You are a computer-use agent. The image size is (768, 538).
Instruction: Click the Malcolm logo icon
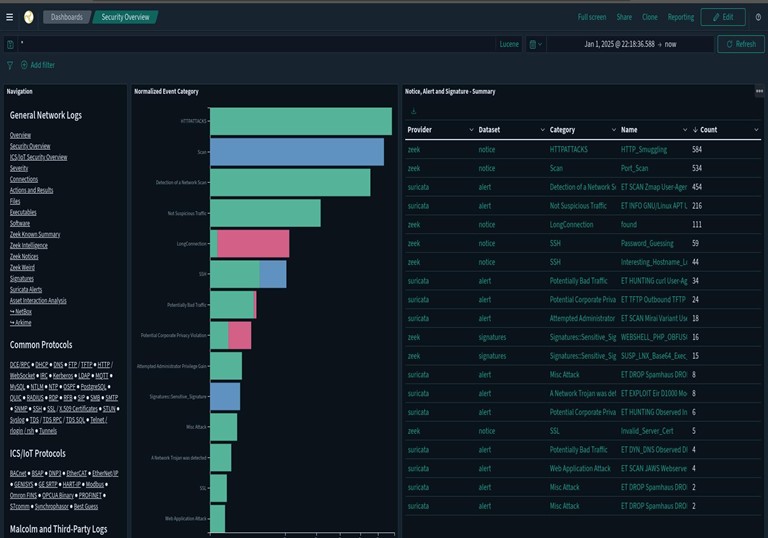point(29,17)
